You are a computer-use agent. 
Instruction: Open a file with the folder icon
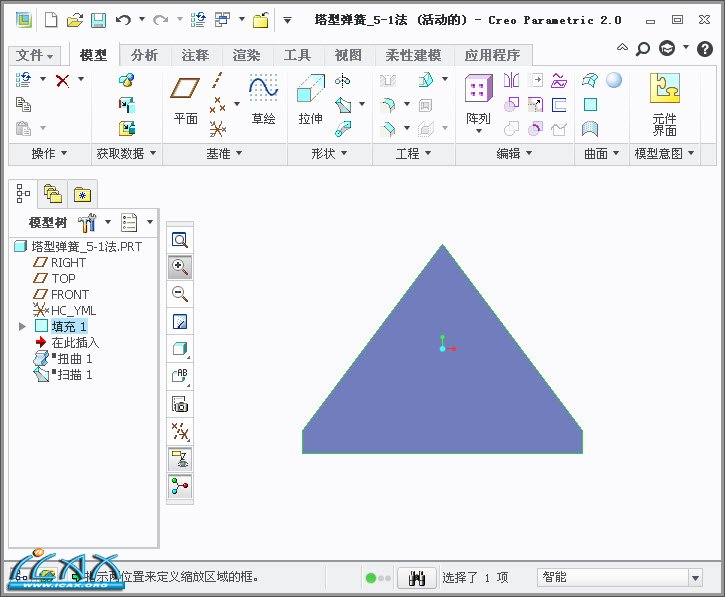(x=74, y=20)
